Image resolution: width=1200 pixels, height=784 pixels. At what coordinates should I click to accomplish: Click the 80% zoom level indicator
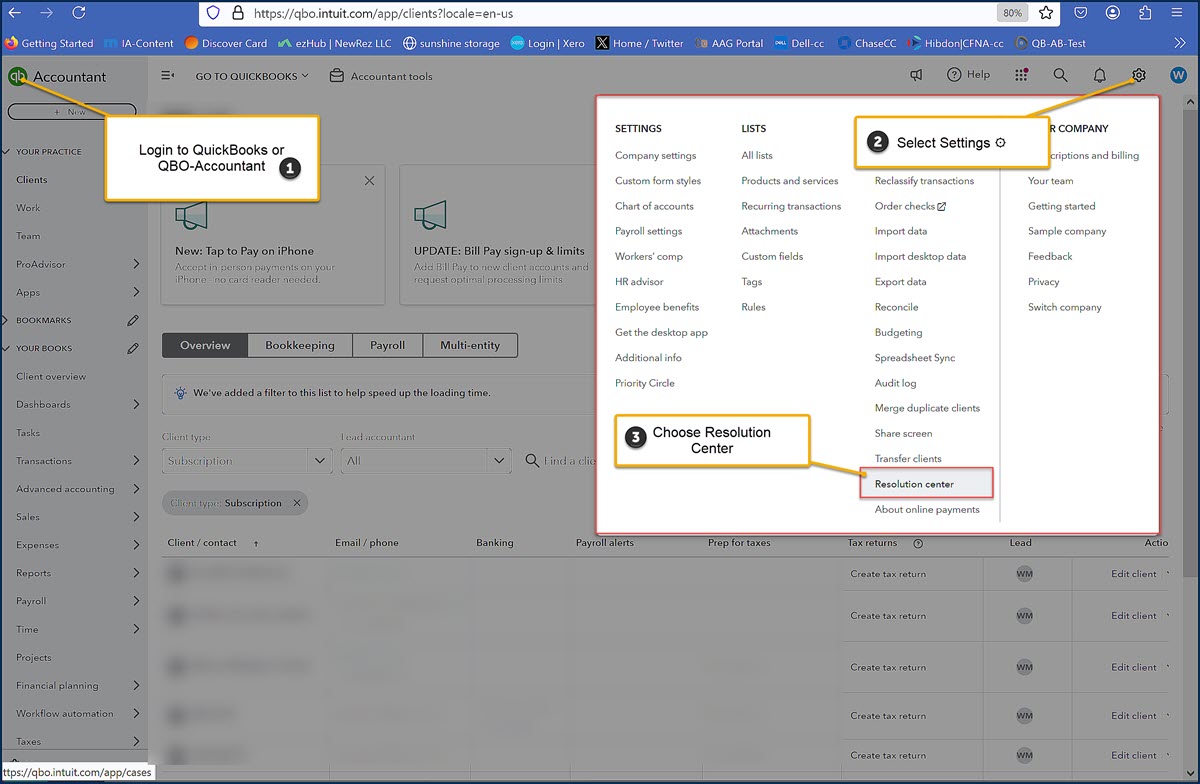click(x=1012, y=13)
